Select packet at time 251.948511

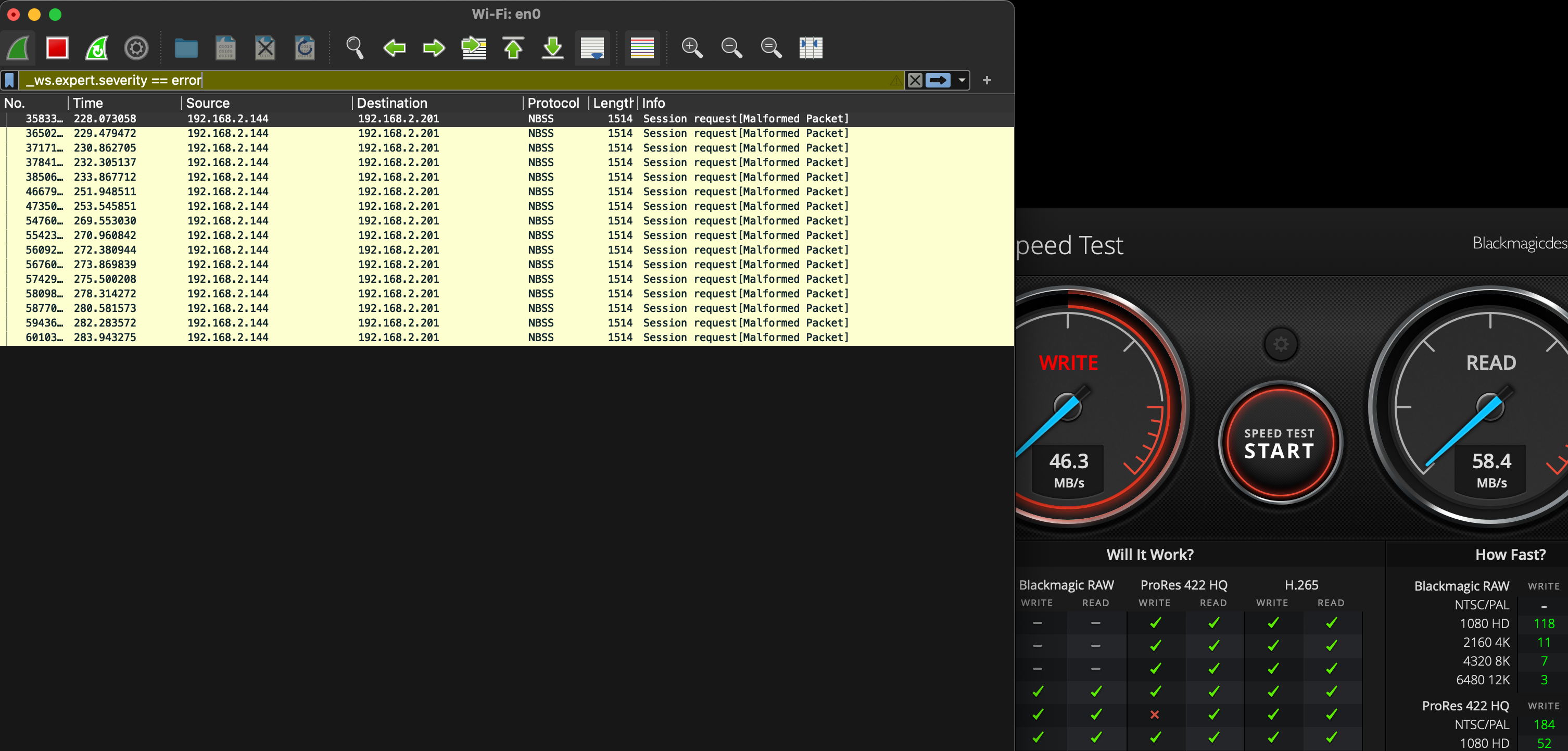pos(105,191)
